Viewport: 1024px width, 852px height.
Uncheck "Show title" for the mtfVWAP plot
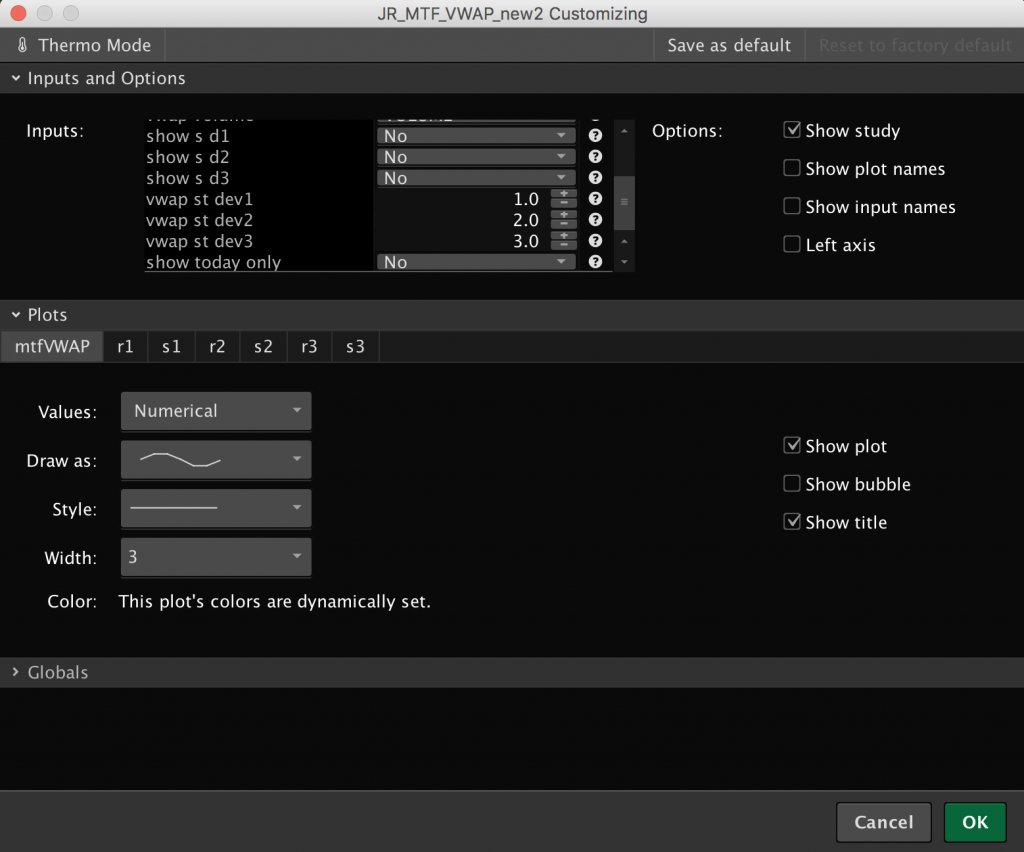pos(791,521)
